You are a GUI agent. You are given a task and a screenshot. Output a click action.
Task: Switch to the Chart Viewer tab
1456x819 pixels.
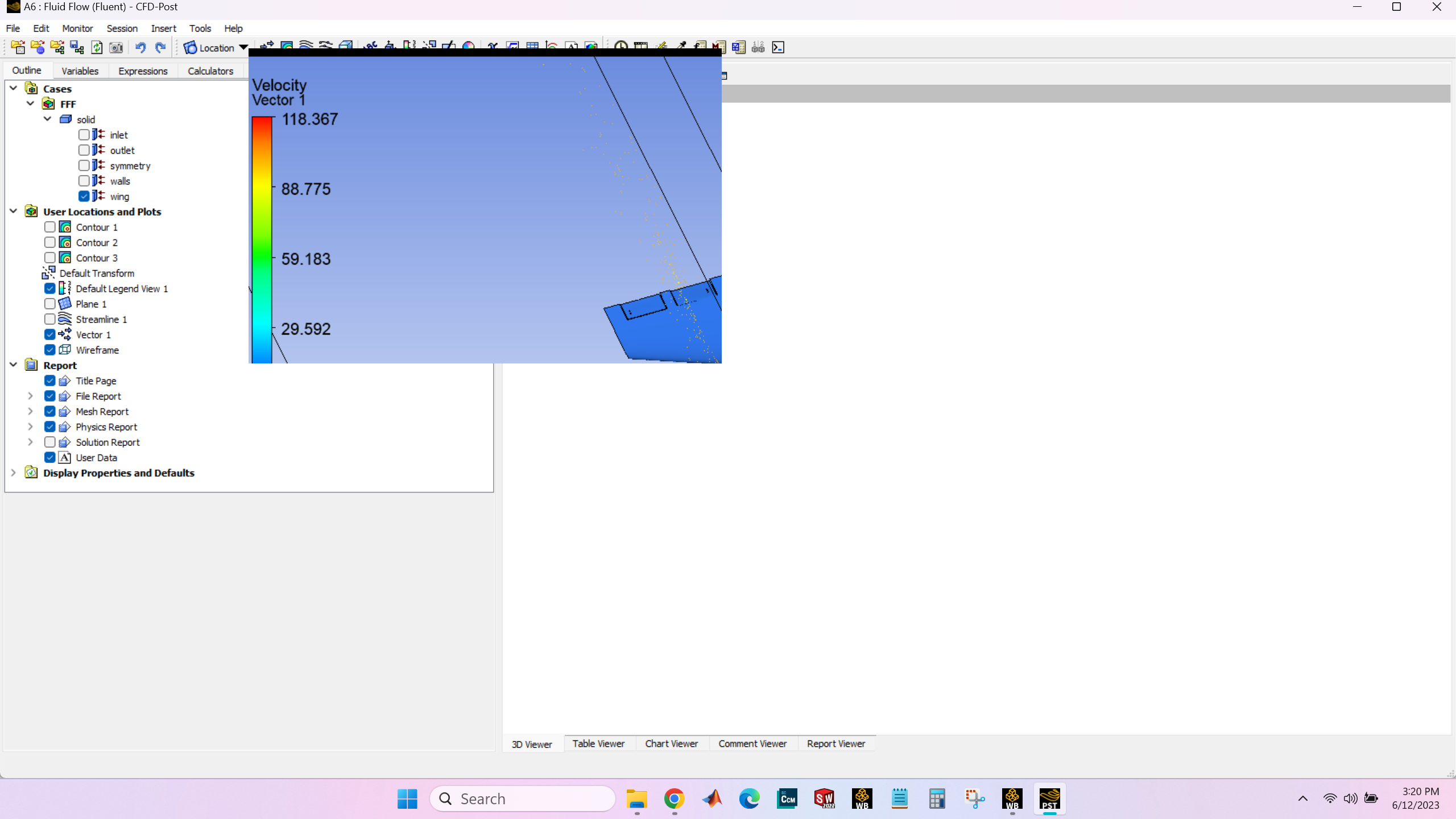[671, 744]
